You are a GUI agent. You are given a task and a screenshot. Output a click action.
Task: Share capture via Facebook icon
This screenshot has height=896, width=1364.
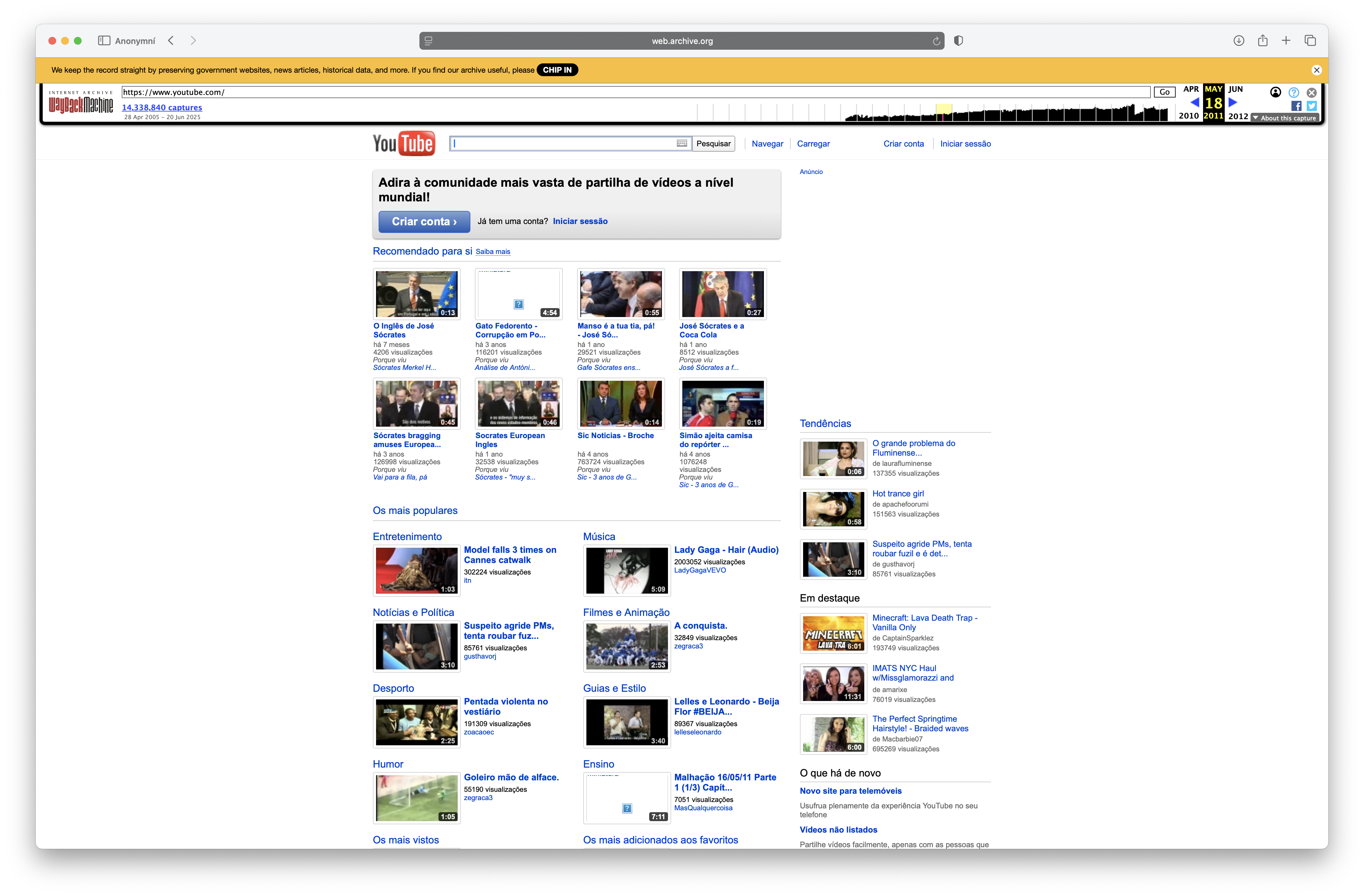tap(1296, 106)
